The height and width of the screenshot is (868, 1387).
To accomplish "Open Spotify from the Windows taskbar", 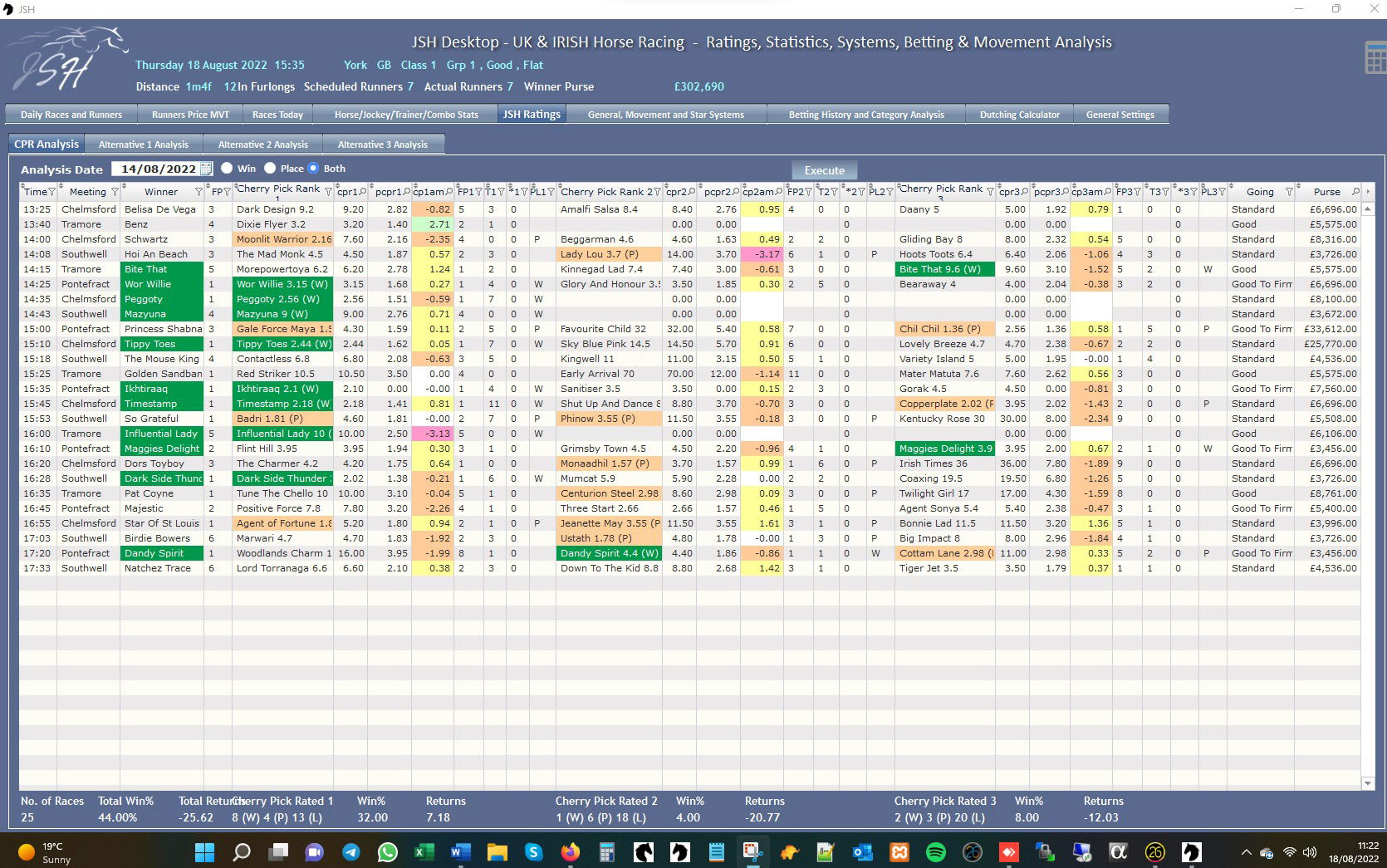I will (x=935, y=851).
